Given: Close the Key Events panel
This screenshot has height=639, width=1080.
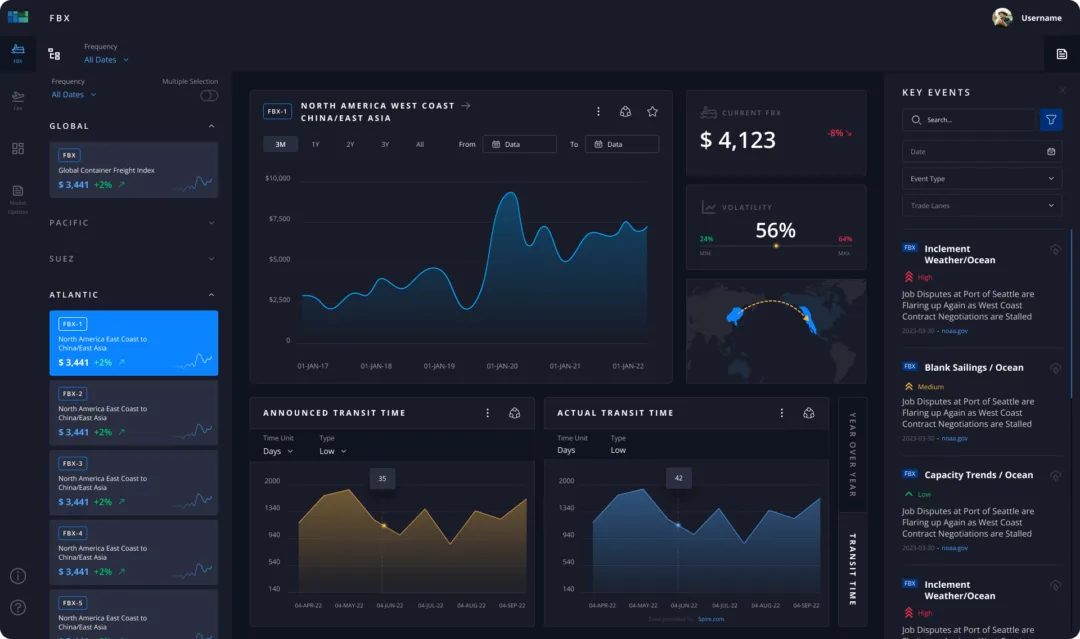Looking at the screenshot, I should (x=1063, y=91).
